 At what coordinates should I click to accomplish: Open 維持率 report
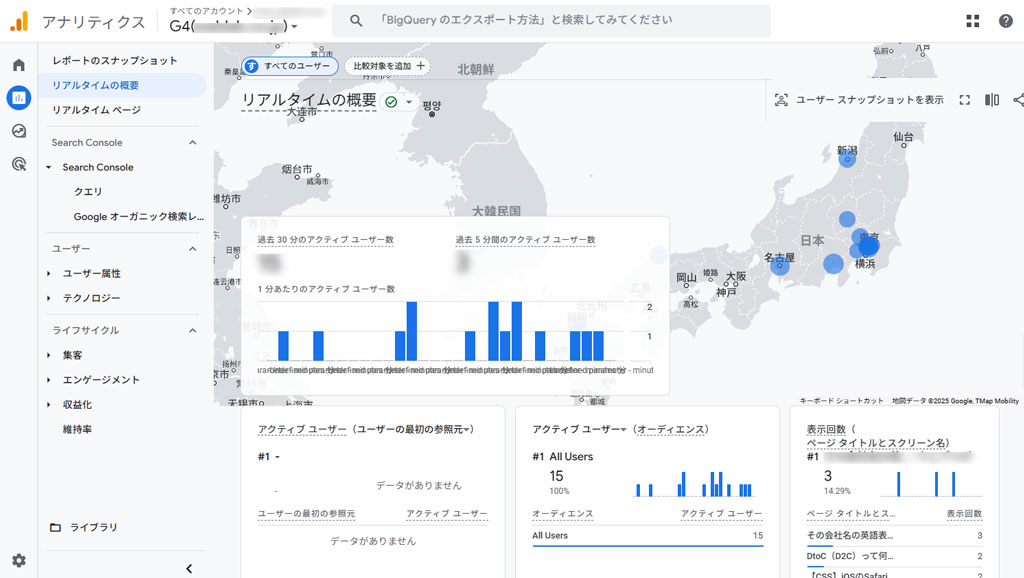point(77,430)
